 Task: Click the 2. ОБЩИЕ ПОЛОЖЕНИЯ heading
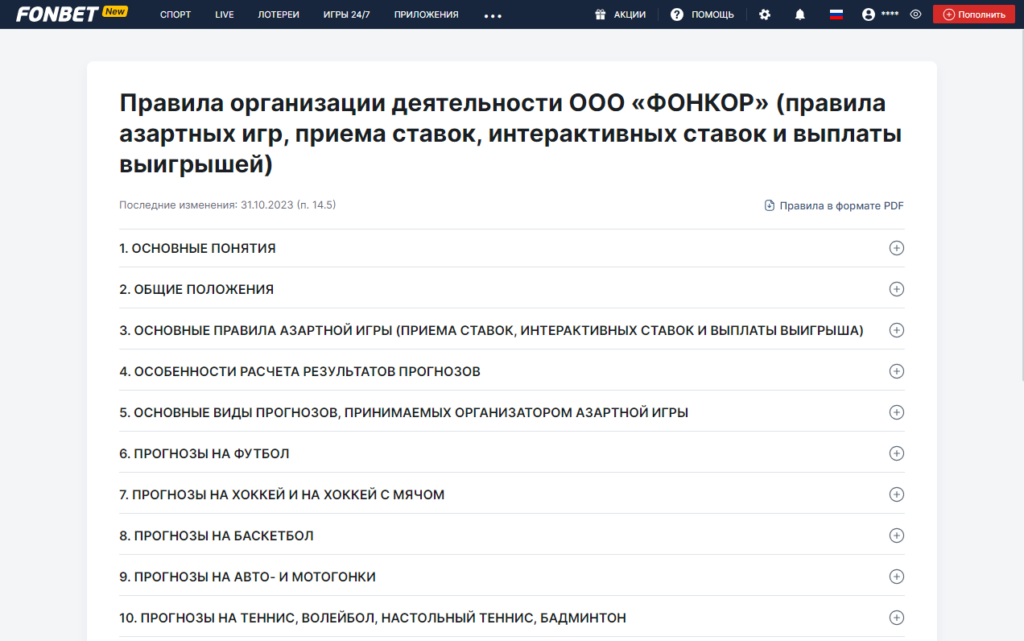pyautogui.click(x=196, y=289)
